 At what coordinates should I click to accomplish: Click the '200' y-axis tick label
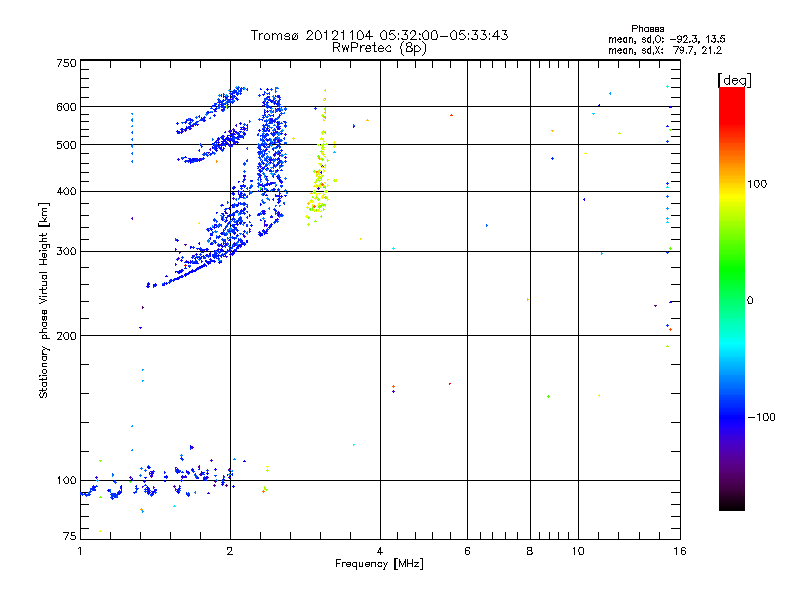(x=66, y=336)
